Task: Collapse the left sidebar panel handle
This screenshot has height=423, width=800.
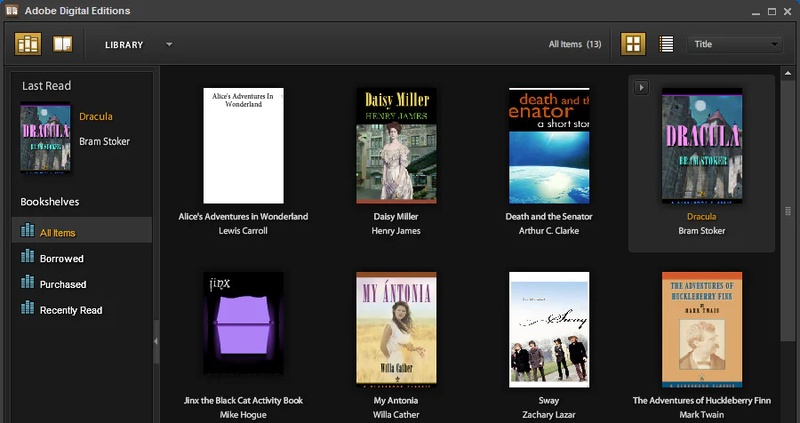Action: 156,341
